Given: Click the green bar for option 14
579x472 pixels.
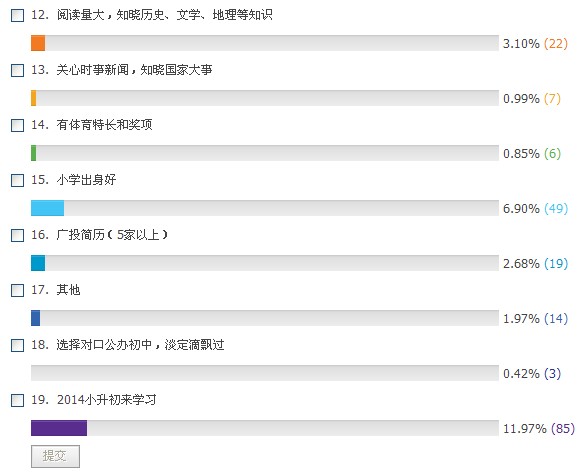Looking at the screenshot, I should point(34,153).
